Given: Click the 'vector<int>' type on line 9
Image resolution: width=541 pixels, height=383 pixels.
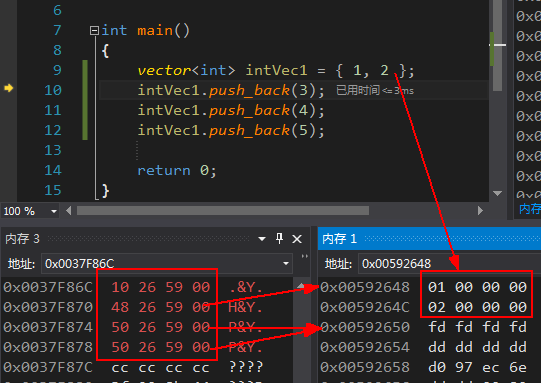Looking at the screenshot, I should 186,70.
